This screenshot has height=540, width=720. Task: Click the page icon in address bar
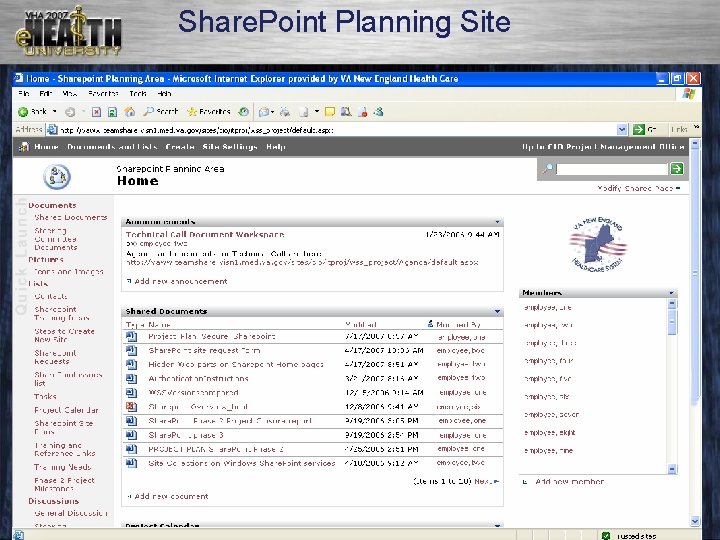tap(53, 130)
